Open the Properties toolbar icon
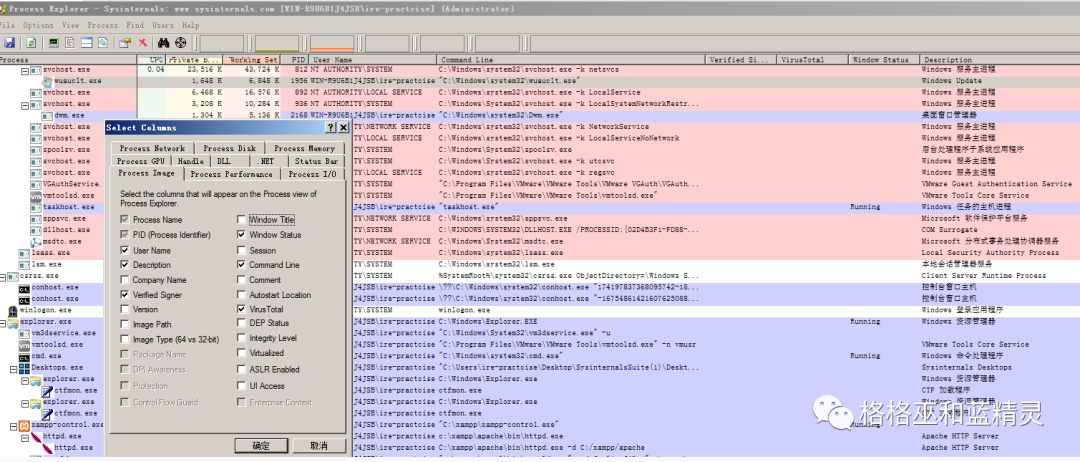This screenshot has height=462, width=1080. point(125,43)
